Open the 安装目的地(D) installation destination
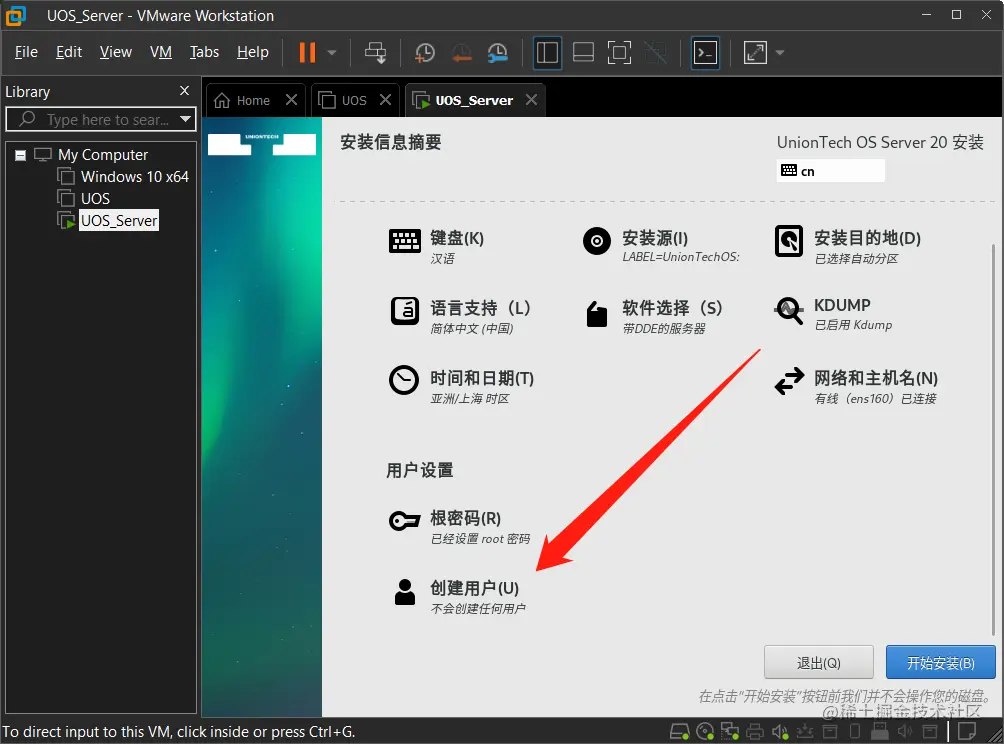 [848, 247]
